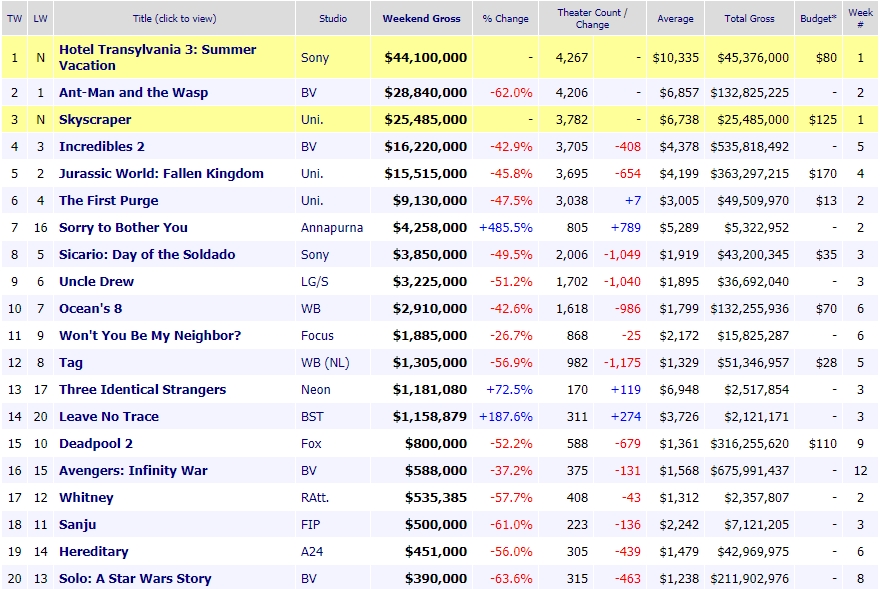The image size is (880, 589).
Task: Open the Sanju movie link
Action: (x=77, y=524)
